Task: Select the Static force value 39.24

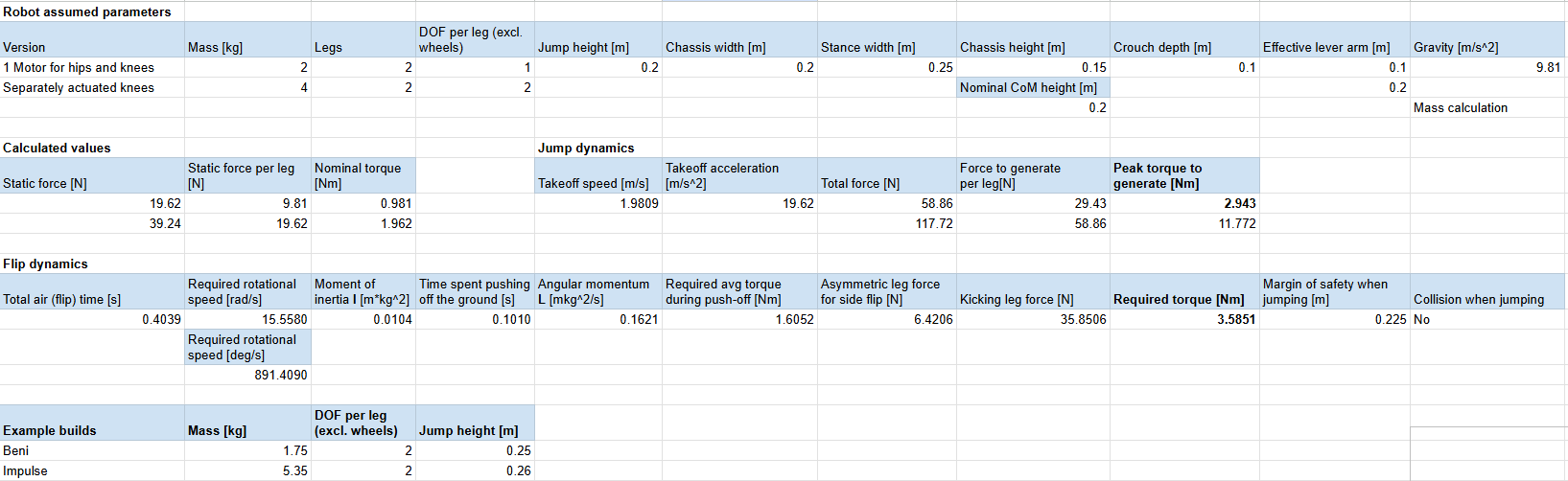Action: [x=92, y=223]
